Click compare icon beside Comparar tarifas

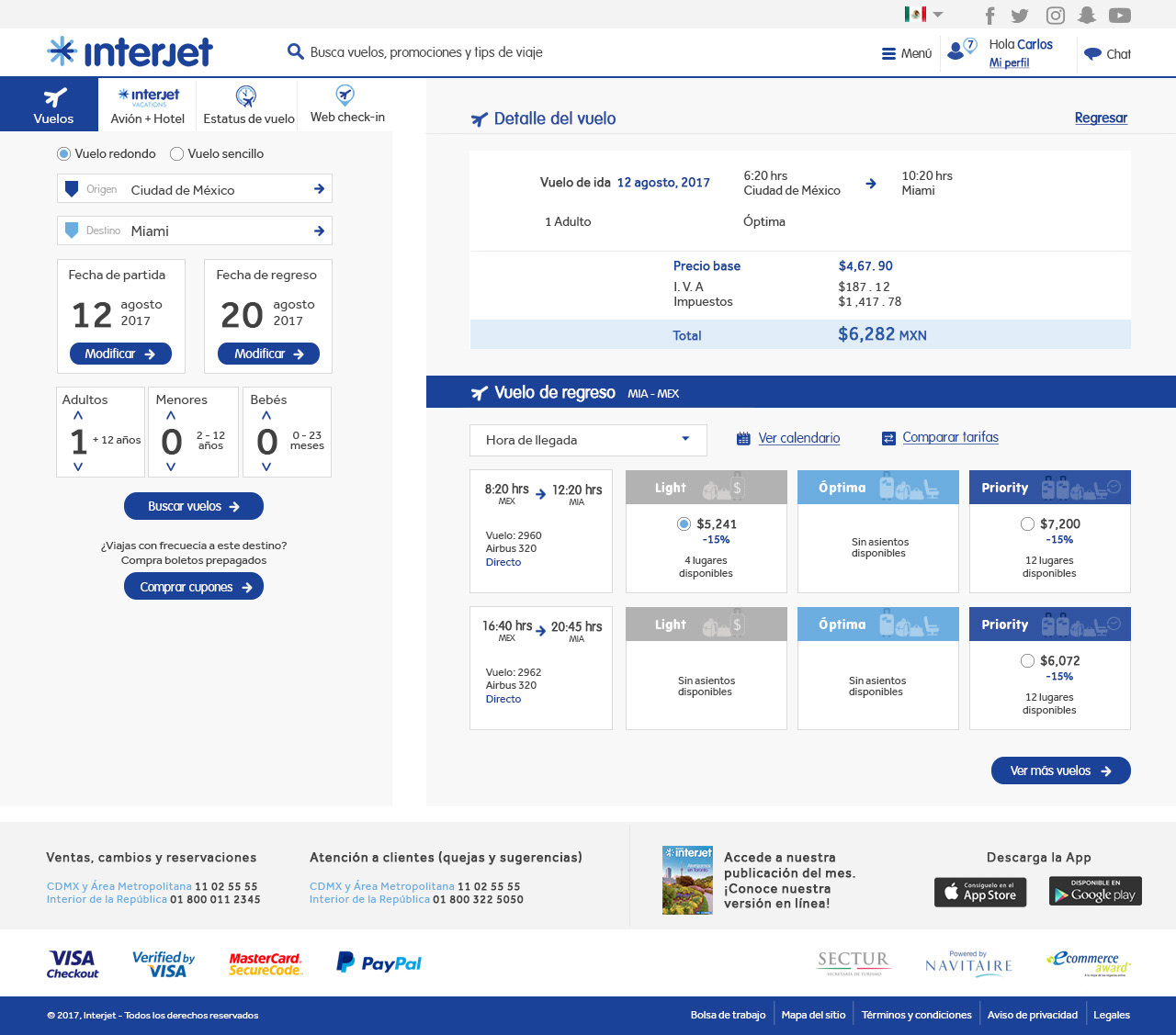888,438
